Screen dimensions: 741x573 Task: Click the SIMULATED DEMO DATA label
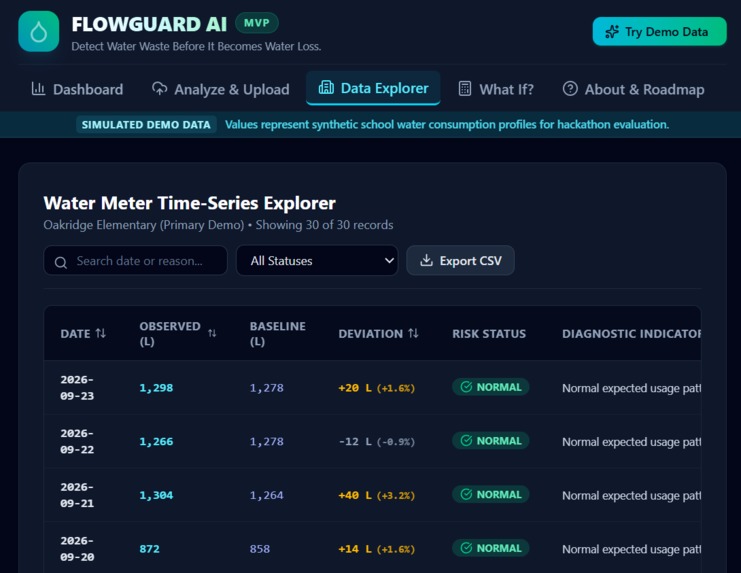146,125
